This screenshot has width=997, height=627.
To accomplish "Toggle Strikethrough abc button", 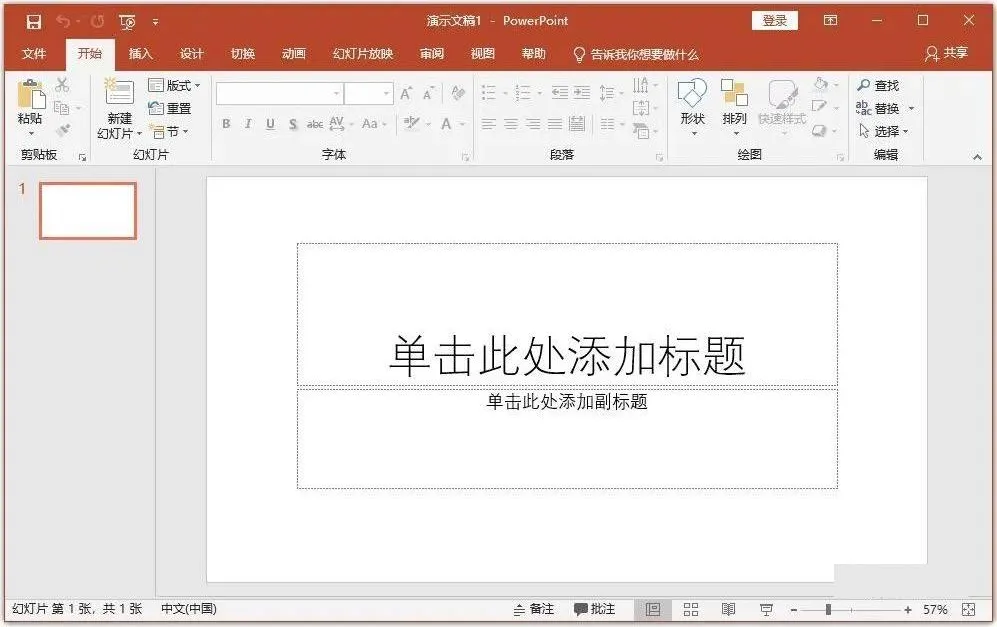I will pyautogui.click(x=315, y=124).
